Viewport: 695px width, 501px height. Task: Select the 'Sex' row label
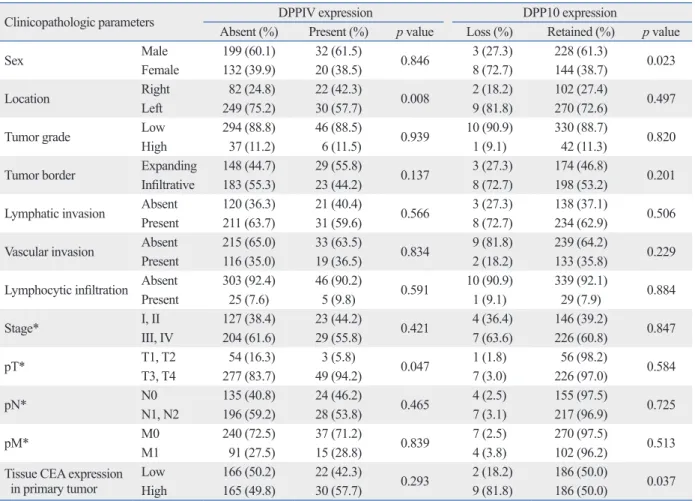click(14, 60)
